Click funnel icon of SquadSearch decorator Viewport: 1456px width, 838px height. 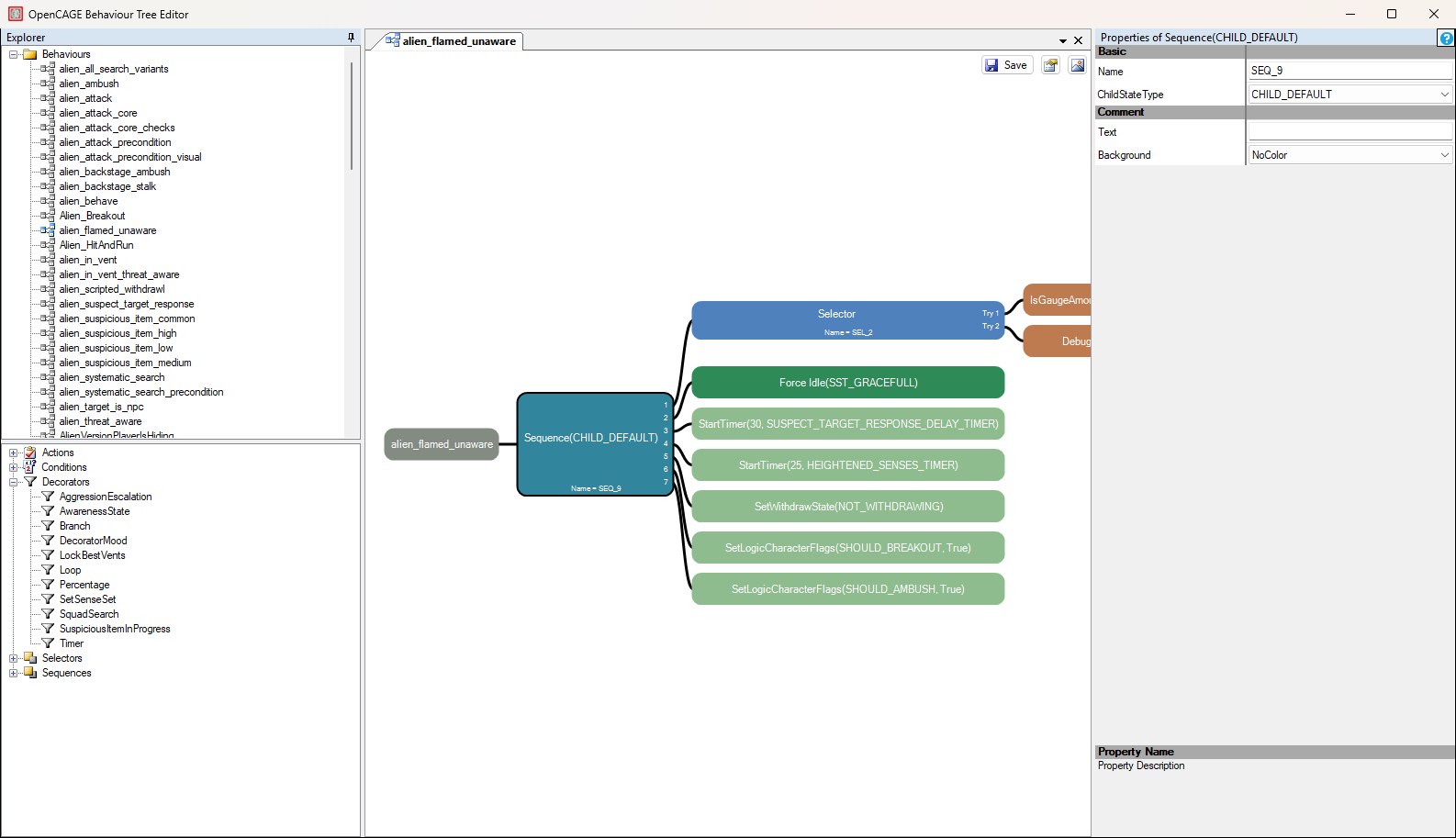click(48, 614)
